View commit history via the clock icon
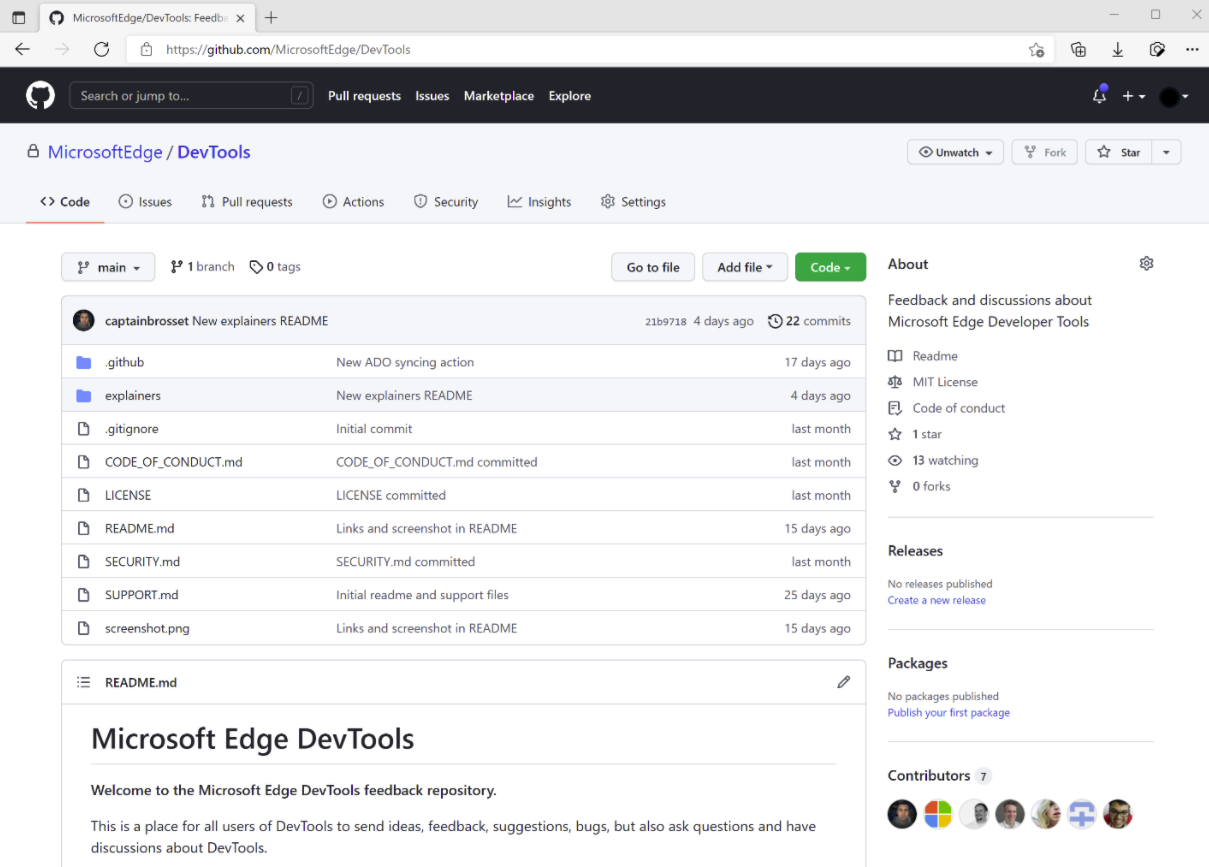 pyautogui.click(x=775, y=321)
